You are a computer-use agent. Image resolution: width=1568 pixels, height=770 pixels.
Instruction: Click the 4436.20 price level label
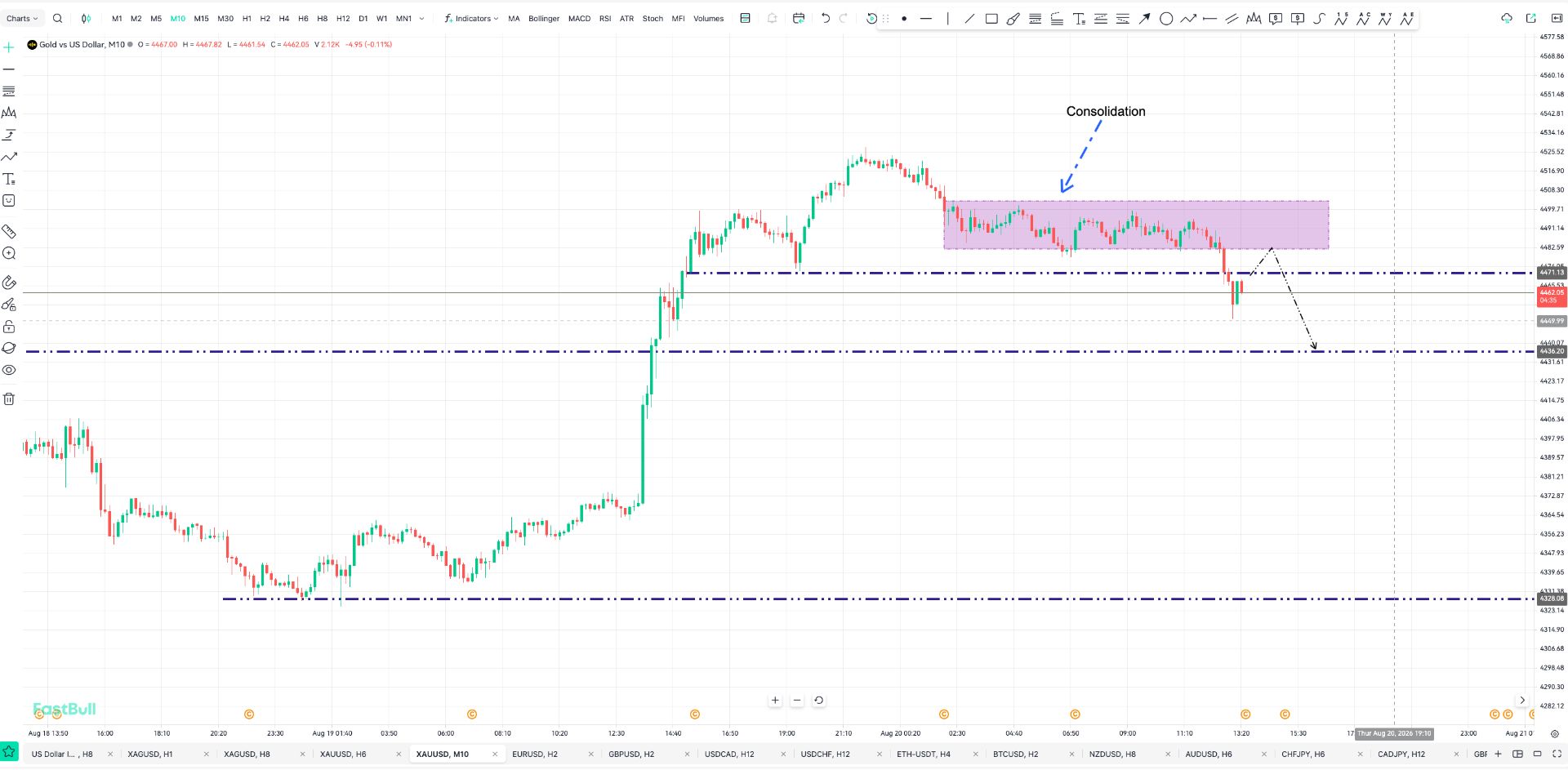tap(1552, 351)
